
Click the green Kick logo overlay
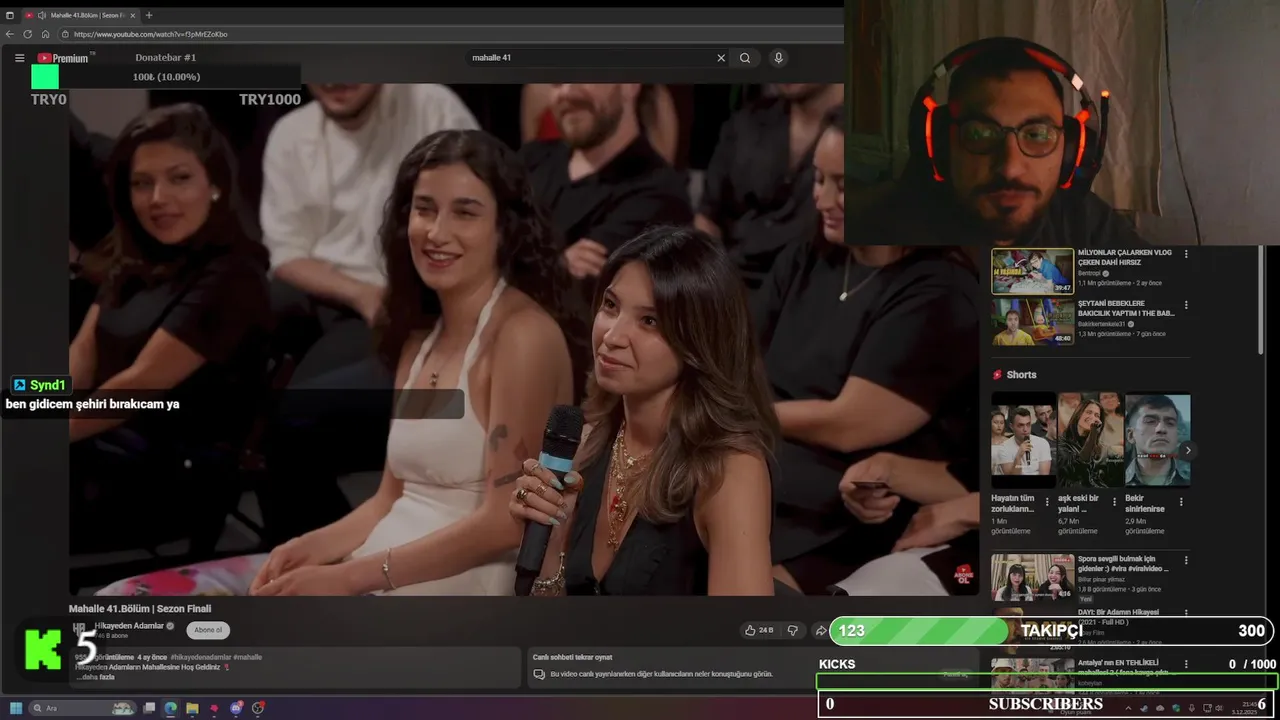(x=43, y=649)
